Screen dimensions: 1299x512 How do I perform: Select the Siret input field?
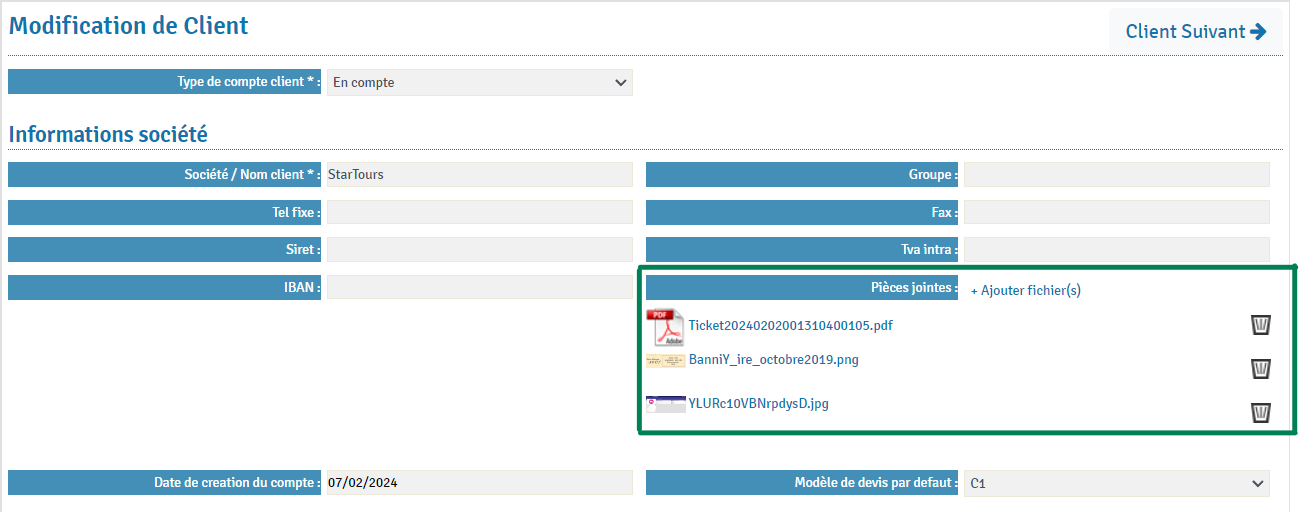click(x=480, y=249)
